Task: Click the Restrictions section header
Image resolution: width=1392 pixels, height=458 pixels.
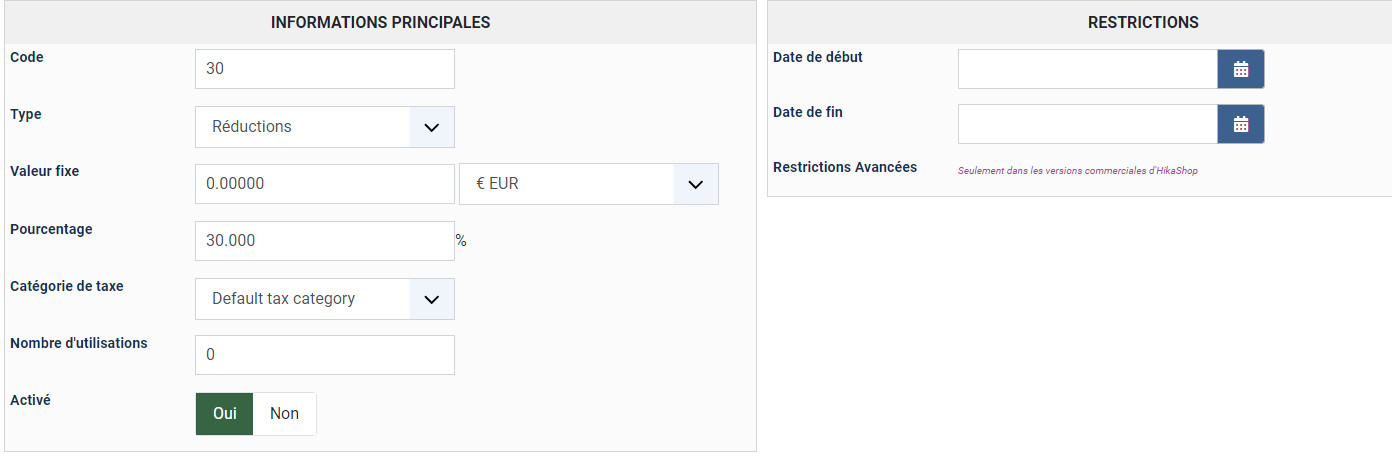Action: tap(1142, 22)
